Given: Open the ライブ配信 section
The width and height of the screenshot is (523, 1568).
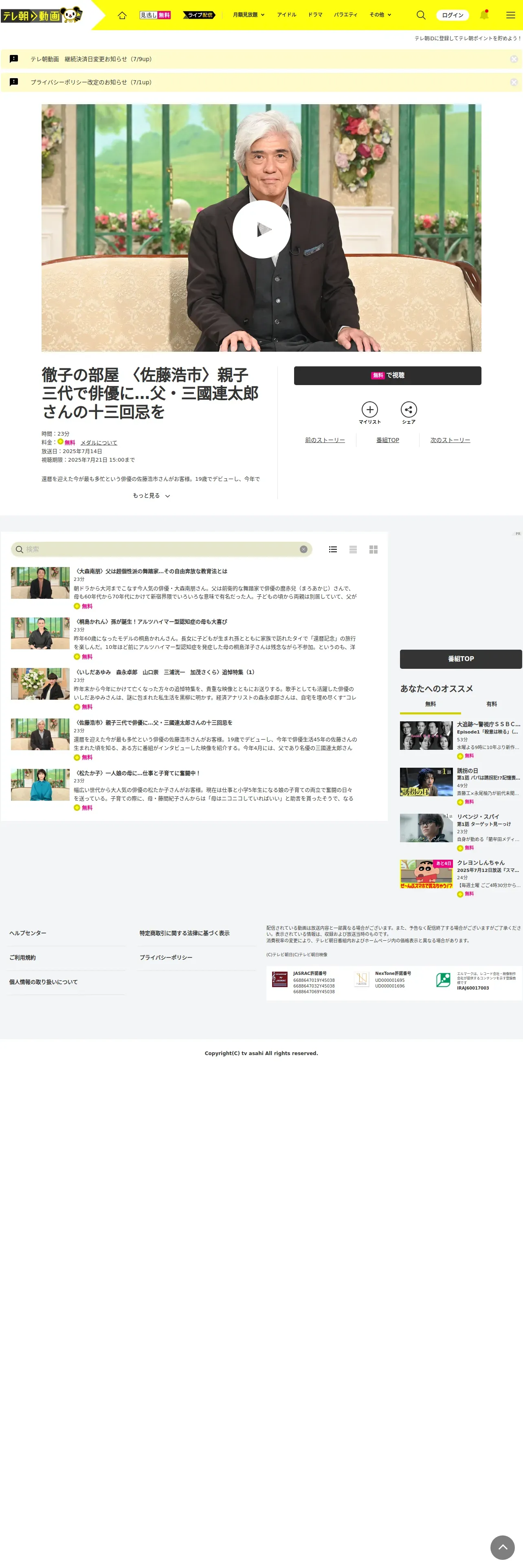Looking at the screenshot, I should tap(199, 15).
